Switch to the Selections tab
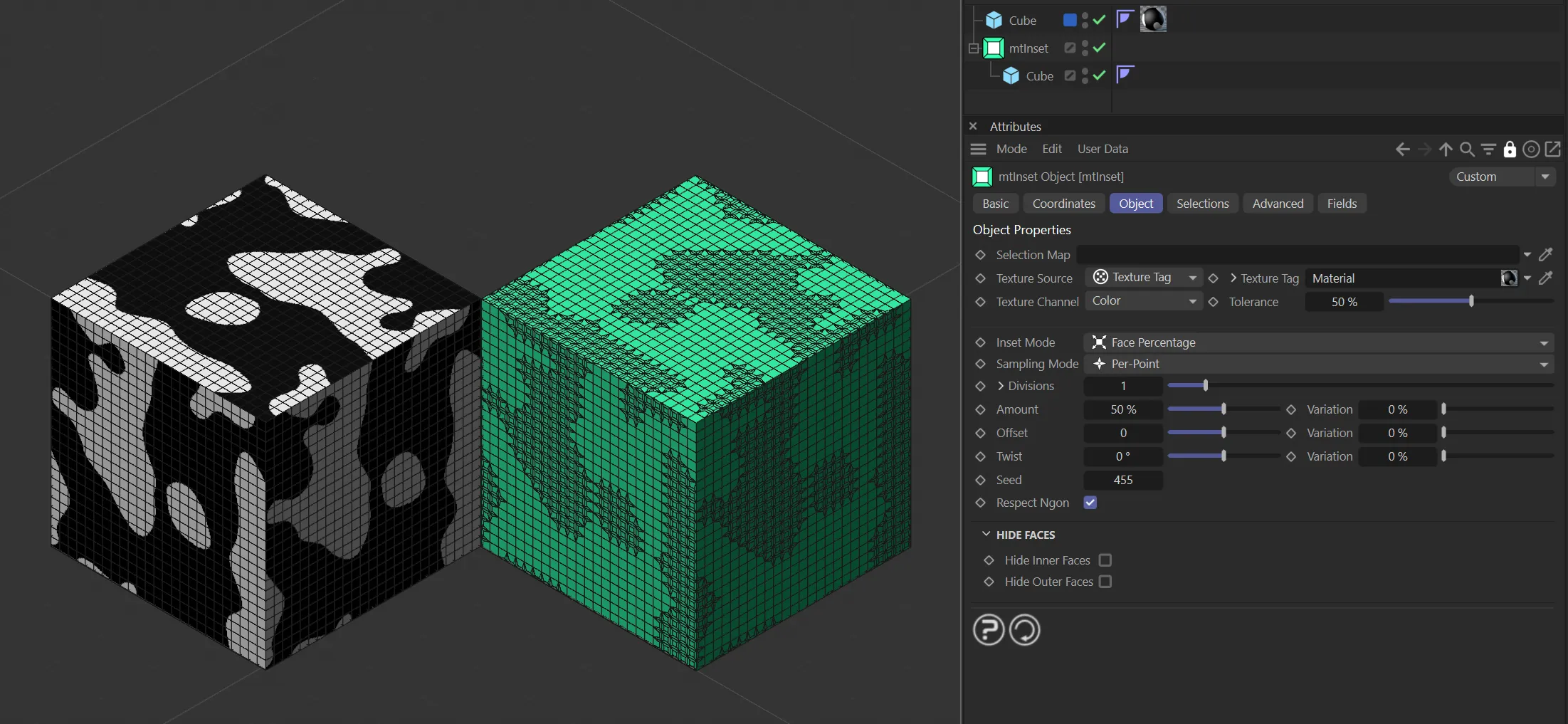 pyautogui.click(x=1202, y=204)
